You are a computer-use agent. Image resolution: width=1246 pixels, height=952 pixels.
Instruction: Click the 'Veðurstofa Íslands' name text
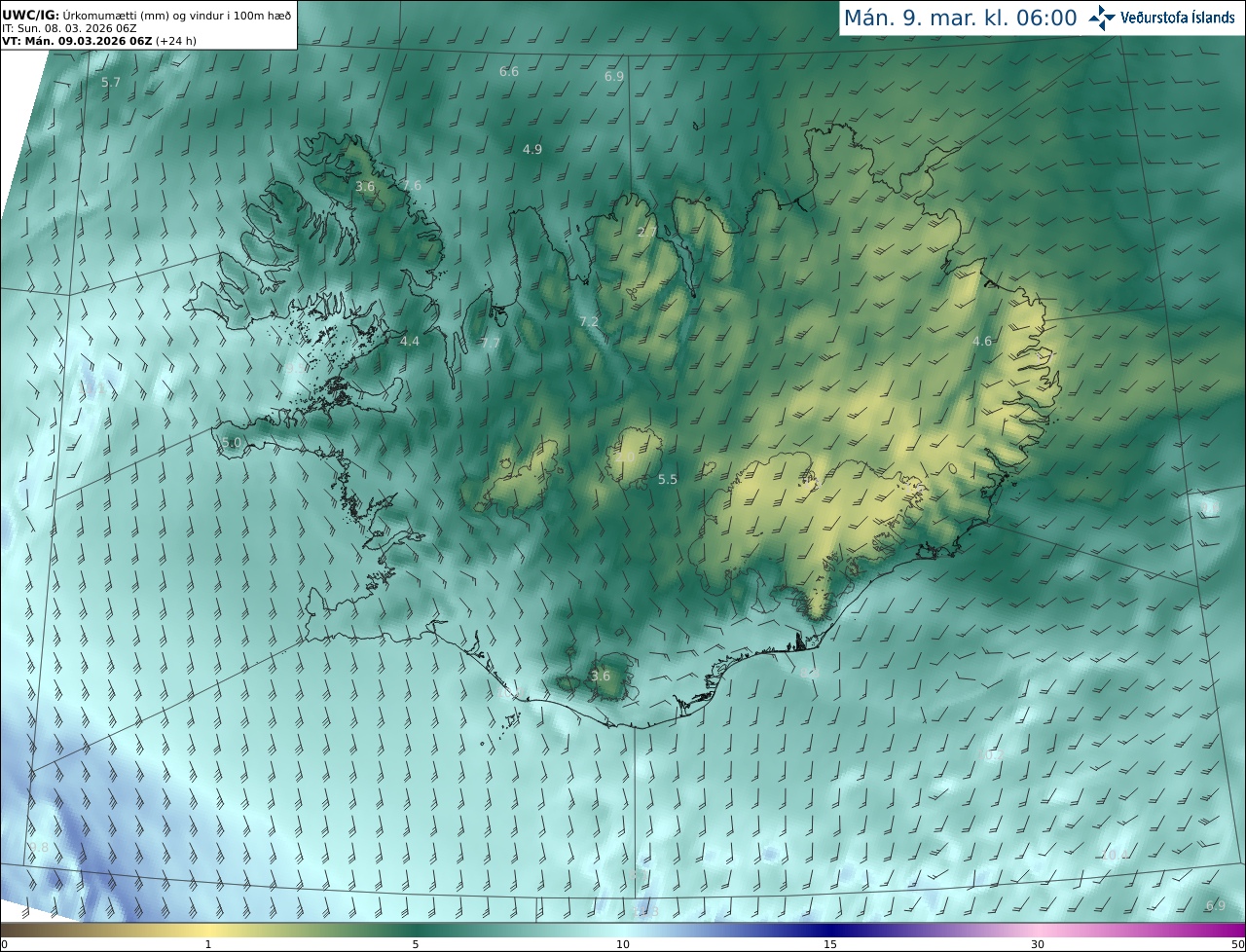(x=1177, y=18)
